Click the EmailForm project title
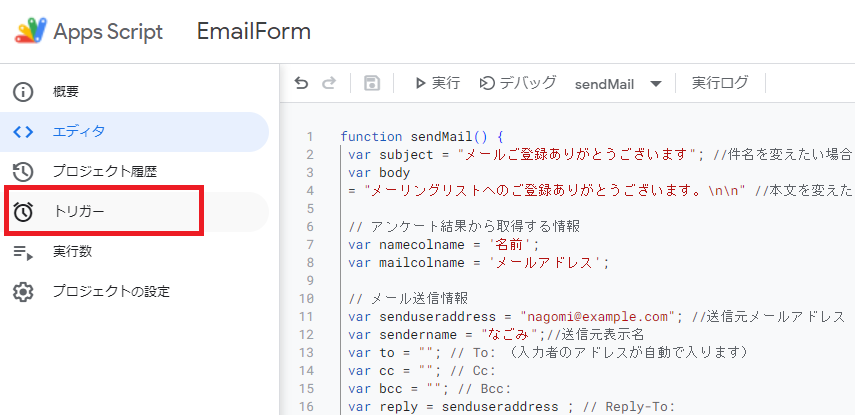855x415 pixels. [x=254, y=31]
